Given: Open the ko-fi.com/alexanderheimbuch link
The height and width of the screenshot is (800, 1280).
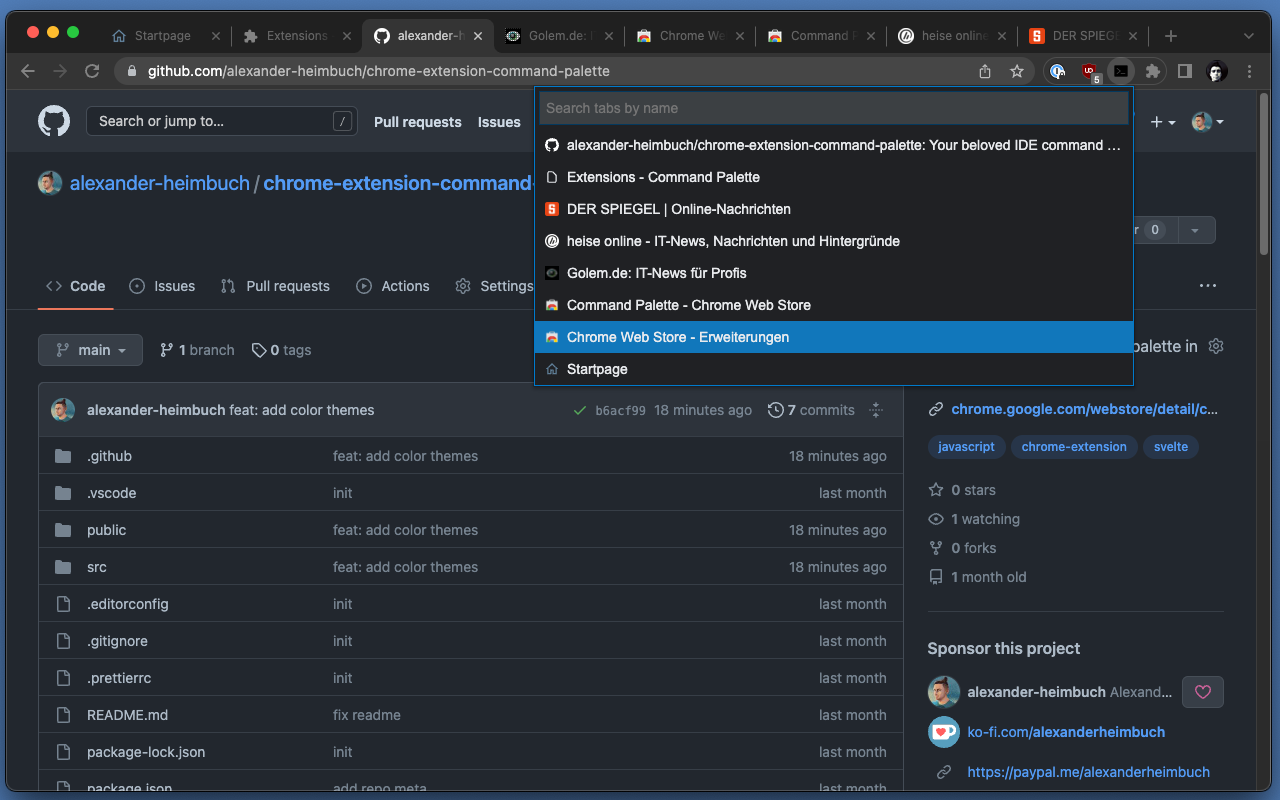Looking at the screenshot, I should click(x=1066, y=732).
